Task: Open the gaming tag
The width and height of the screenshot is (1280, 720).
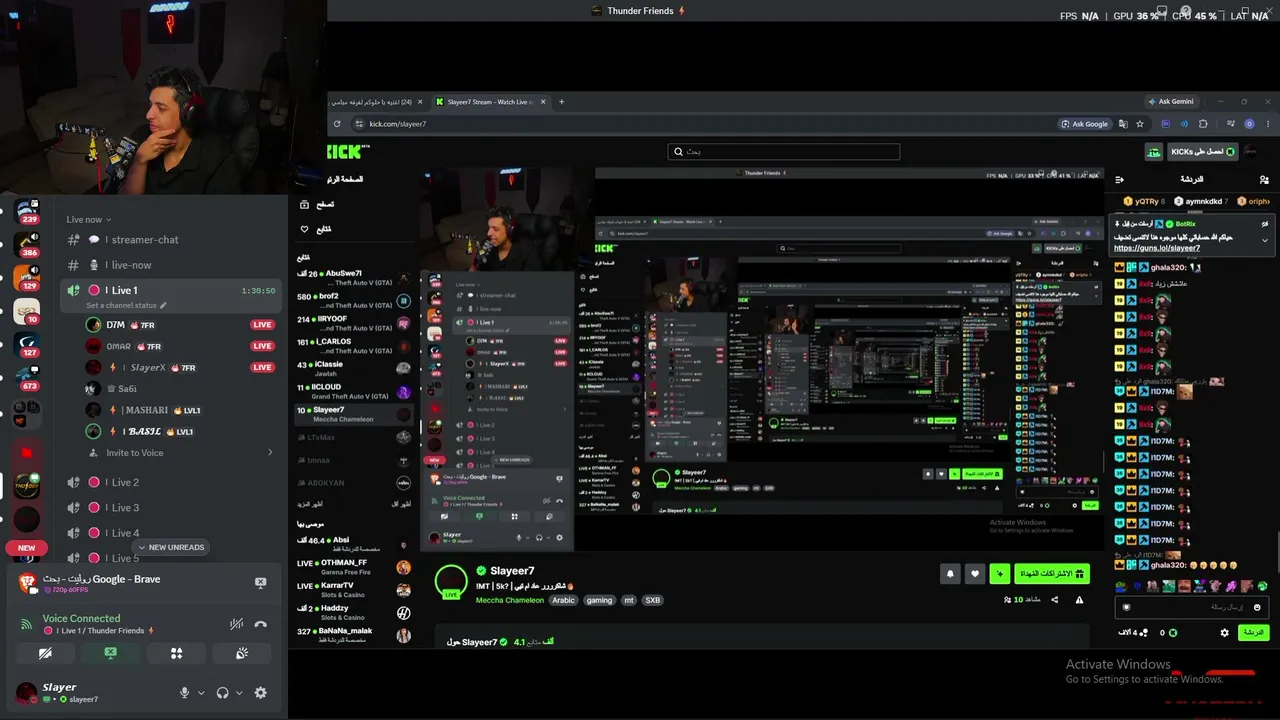Action: point(599,600)
